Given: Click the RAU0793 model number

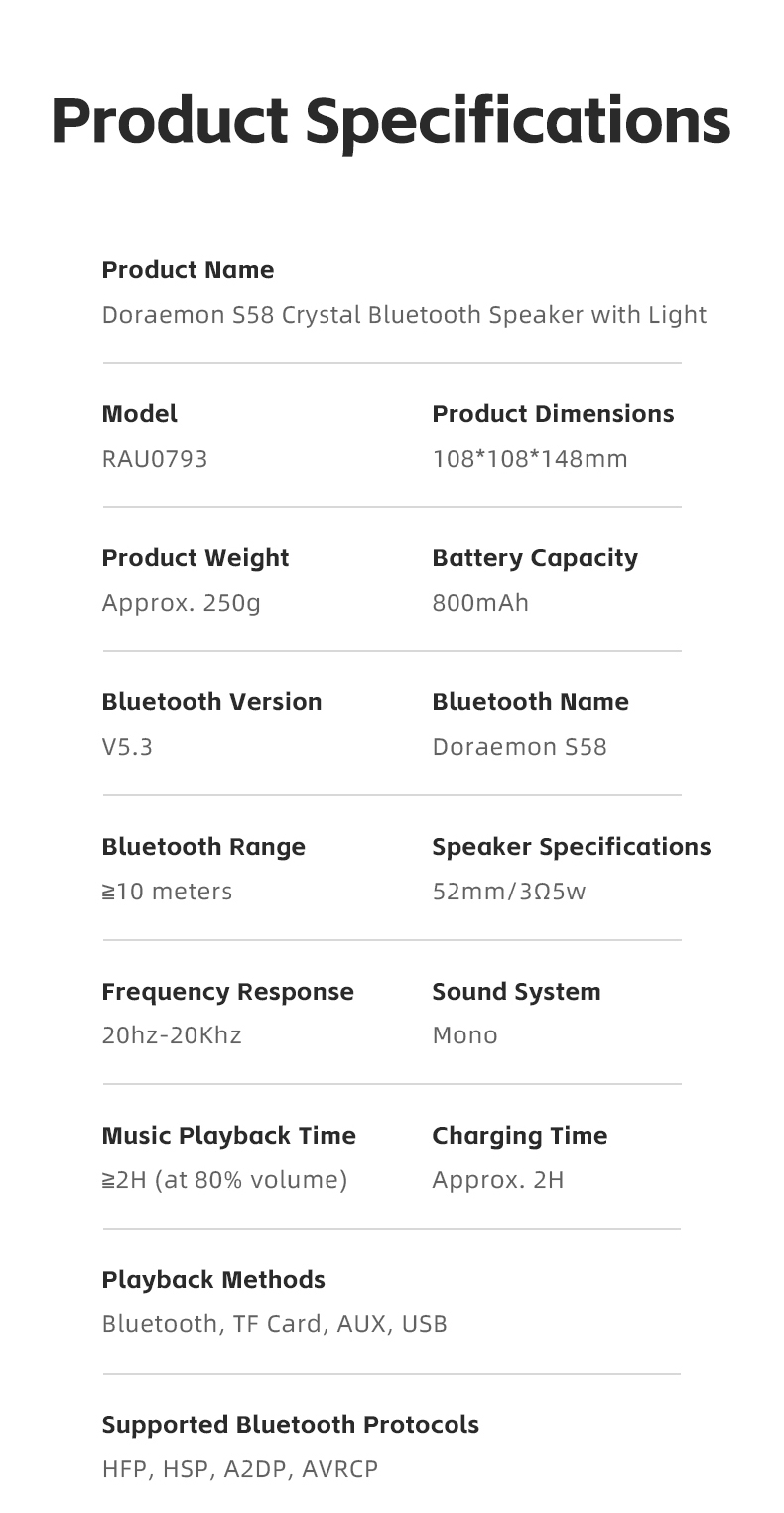Looking at the screenshot, I should tap(155, 459).
